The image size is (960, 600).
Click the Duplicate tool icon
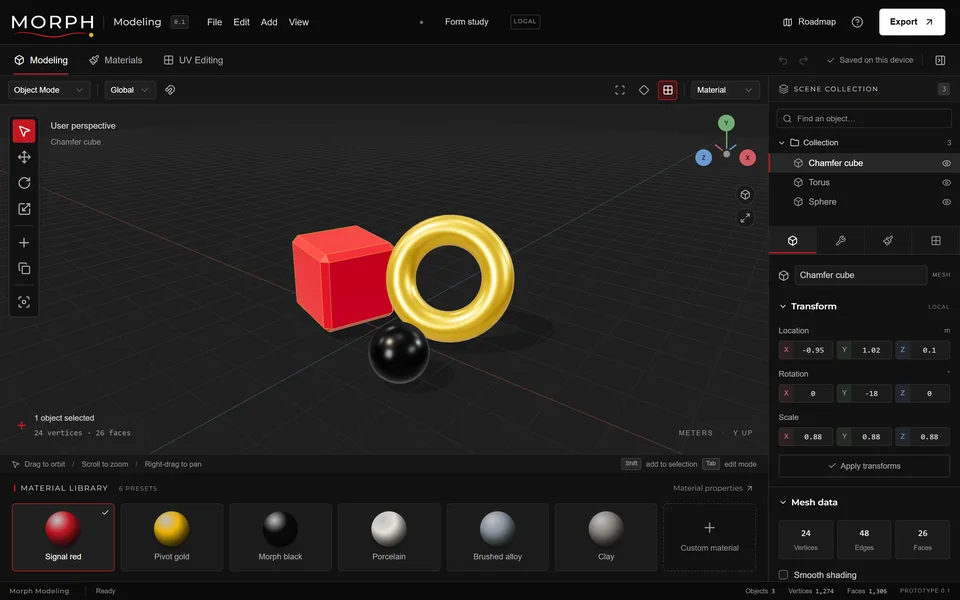coord(24,269)
